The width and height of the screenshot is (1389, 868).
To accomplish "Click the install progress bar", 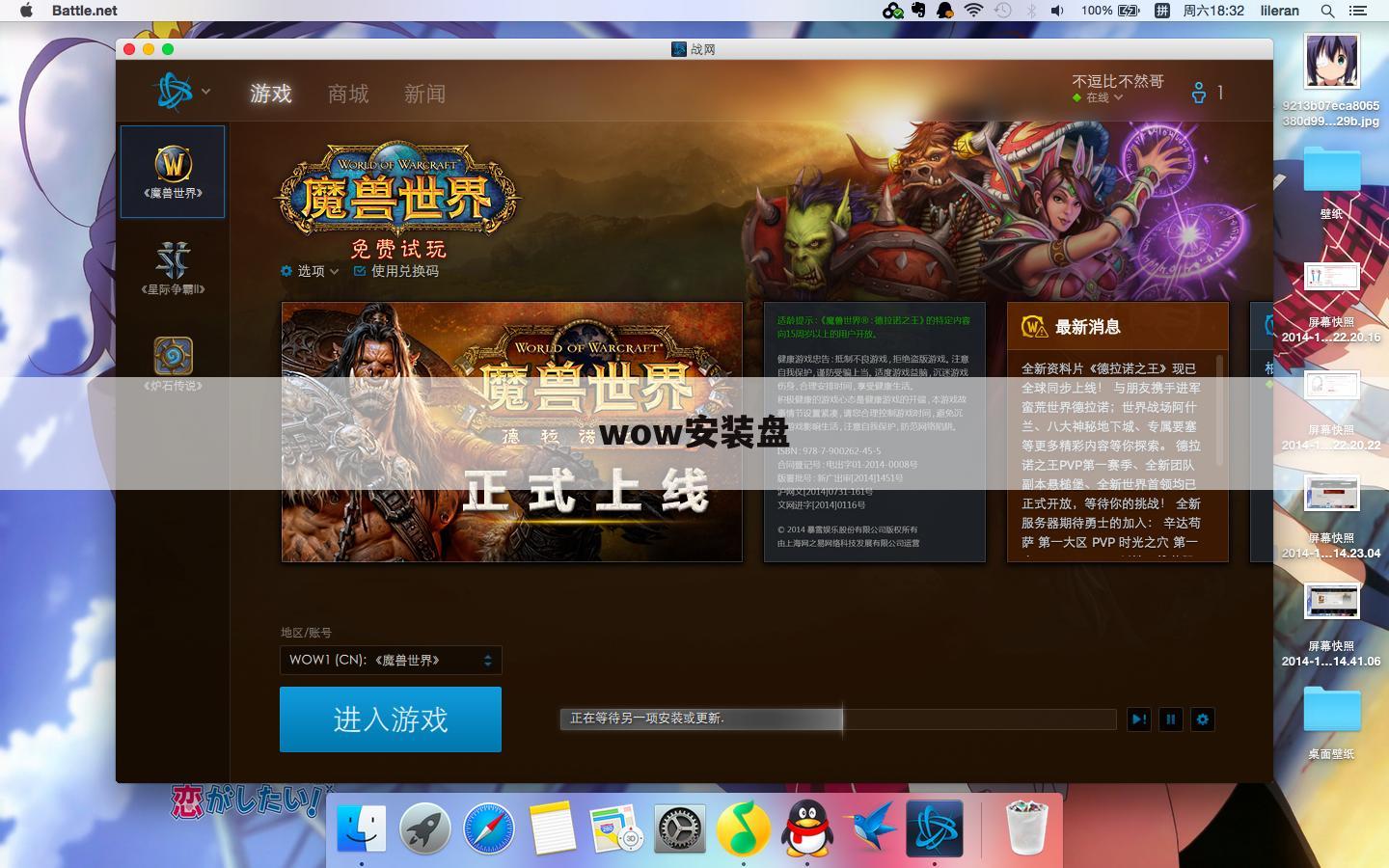I will [x=838, y=719].
